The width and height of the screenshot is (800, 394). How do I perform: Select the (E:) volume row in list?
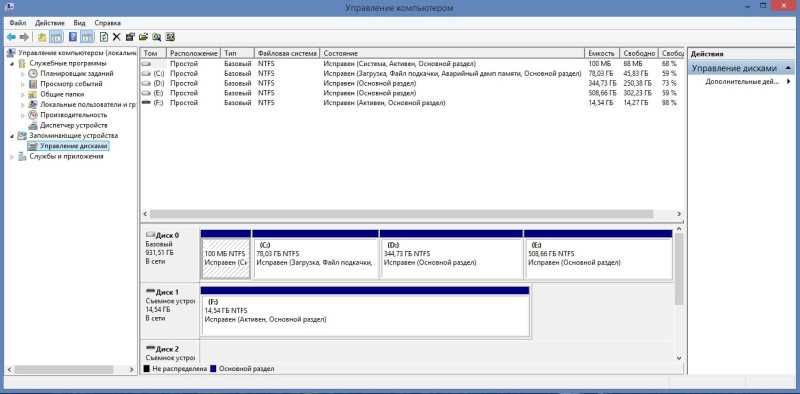[412, 93]
